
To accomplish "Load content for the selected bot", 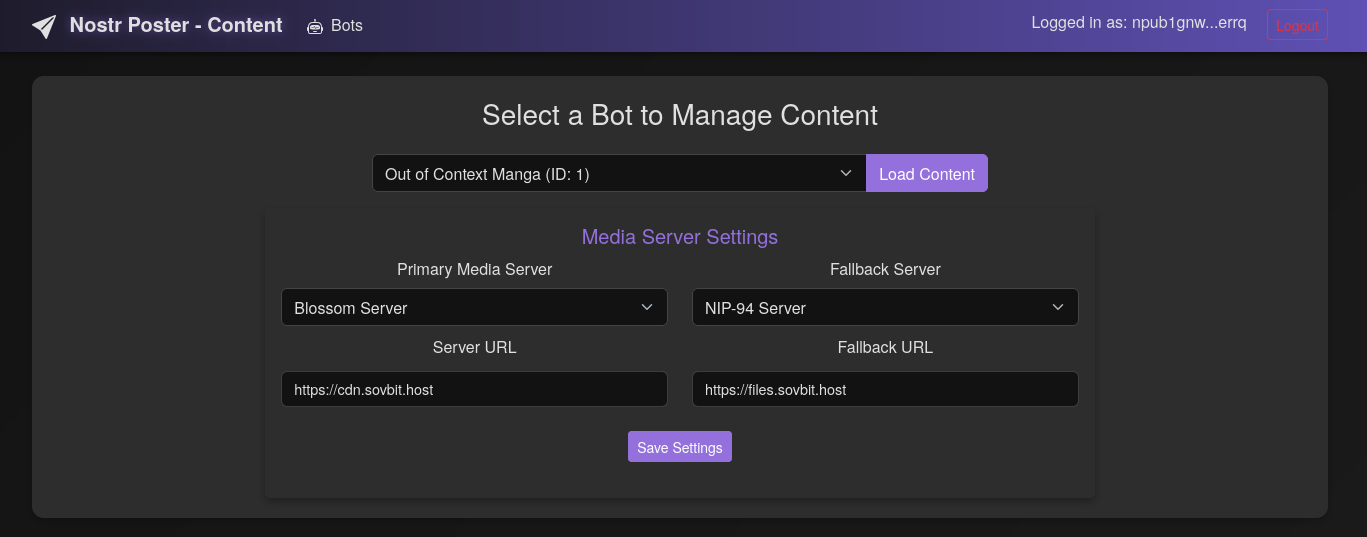I will (x=927, y=173).
